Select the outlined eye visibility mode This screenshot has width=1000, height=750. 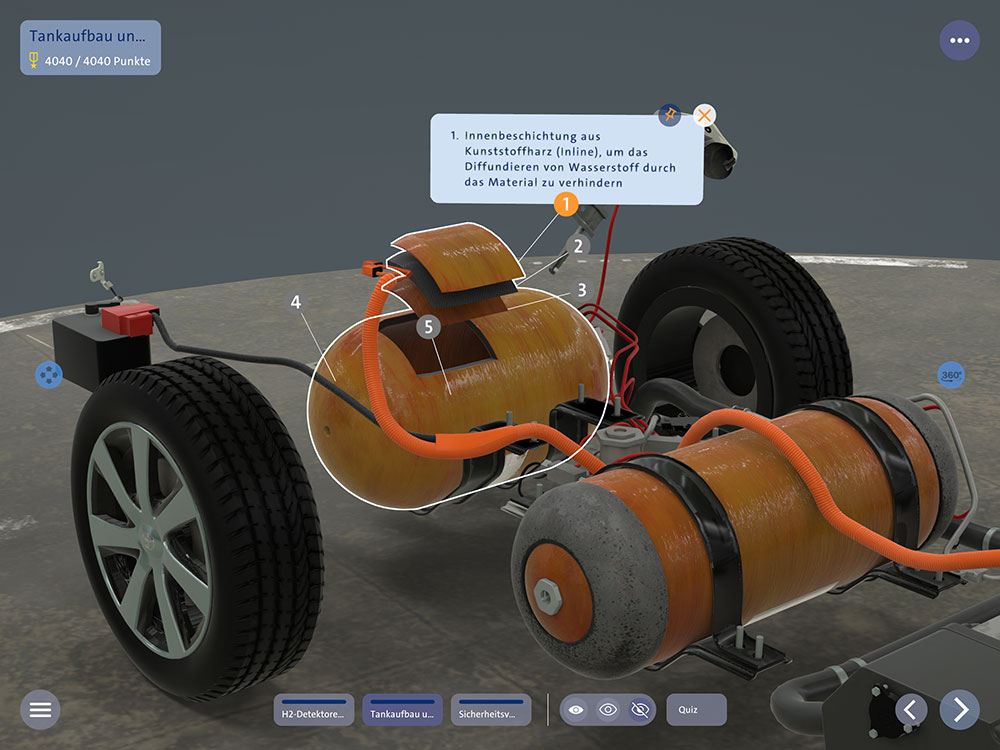click(x=608, y=710)
